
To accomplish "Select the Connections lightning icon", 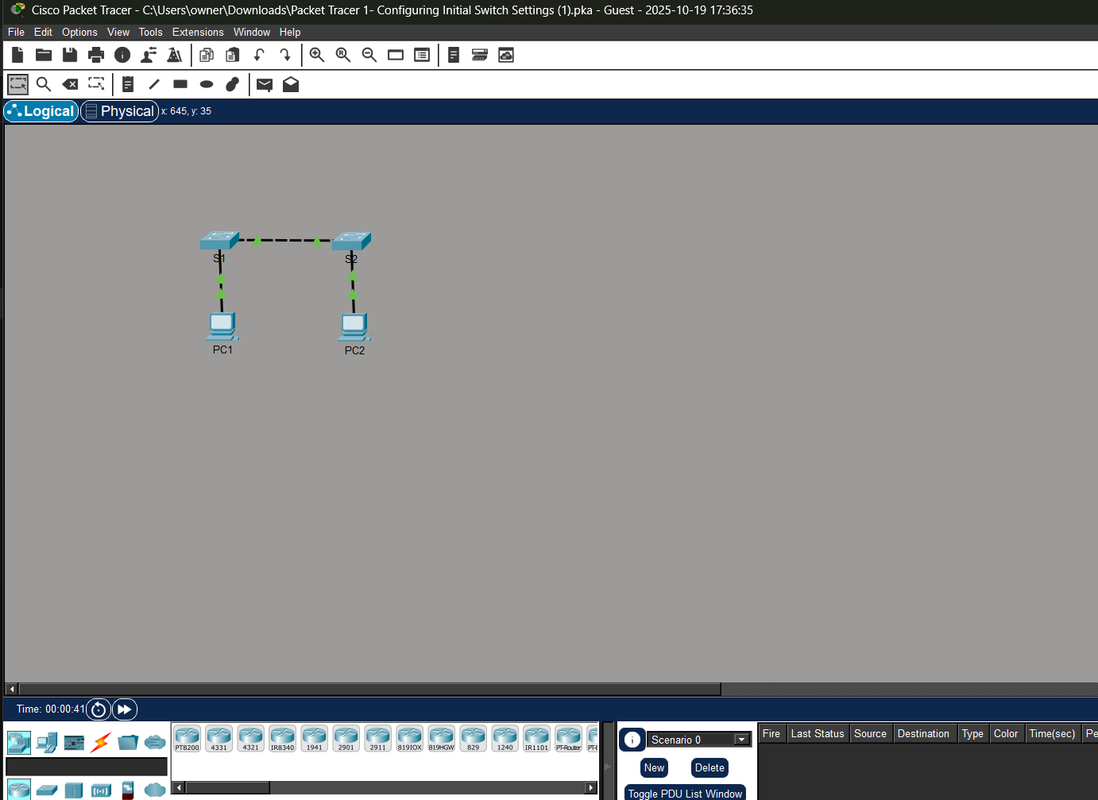I will pyautogui.click(x=101, y=742).
